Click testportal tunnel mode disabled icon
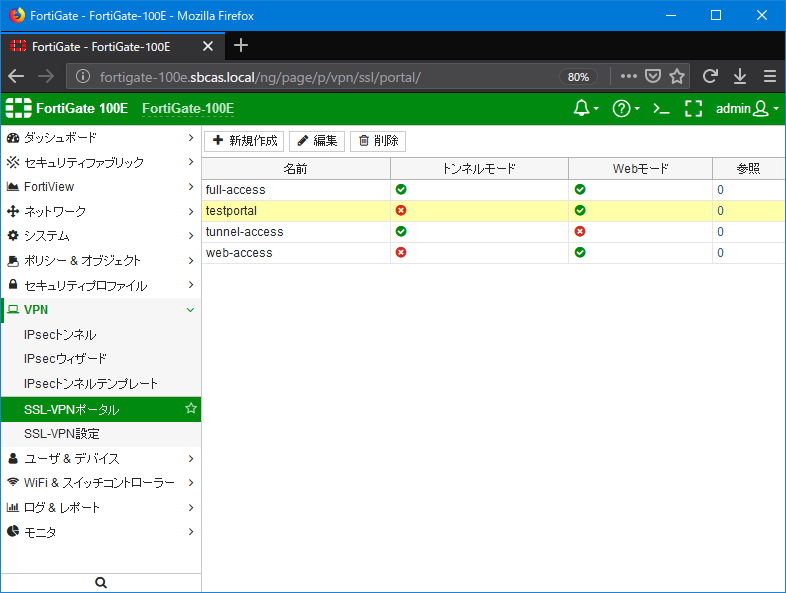 click(x=401, y=211)
